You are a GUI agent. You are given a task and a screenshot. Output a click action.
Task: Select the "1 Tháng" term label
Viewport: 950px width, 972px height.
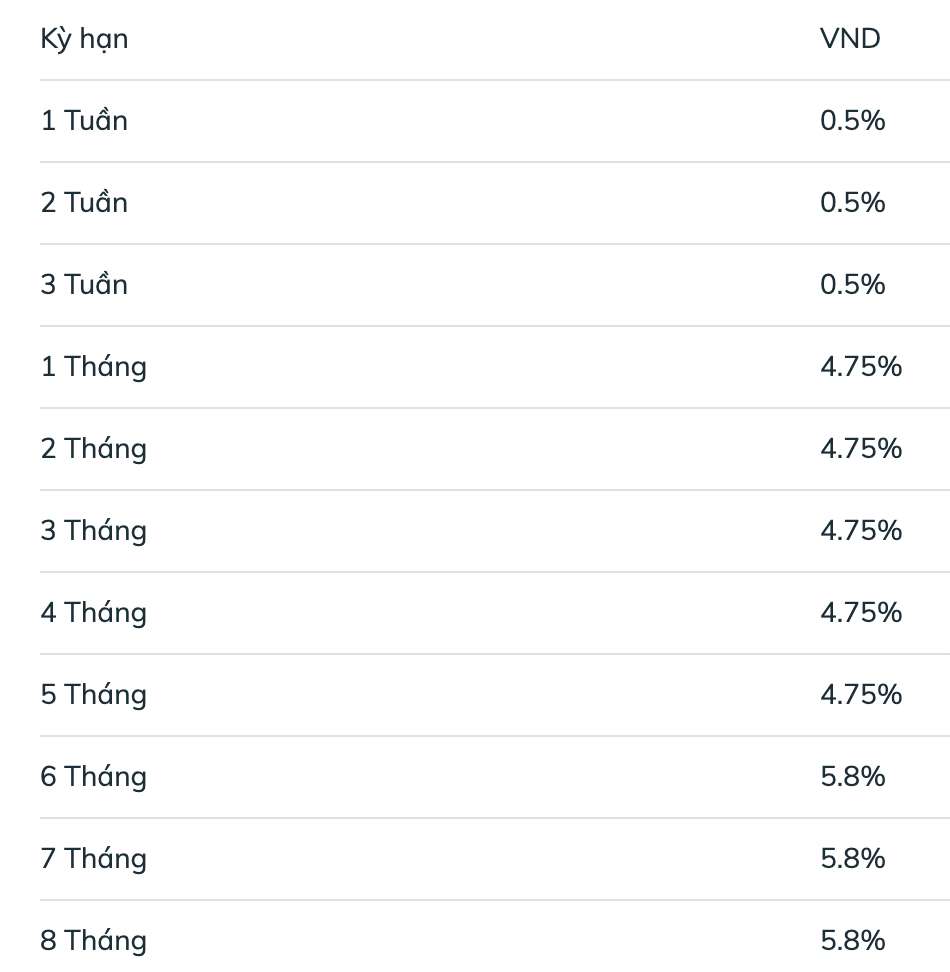tap(93, 367)
